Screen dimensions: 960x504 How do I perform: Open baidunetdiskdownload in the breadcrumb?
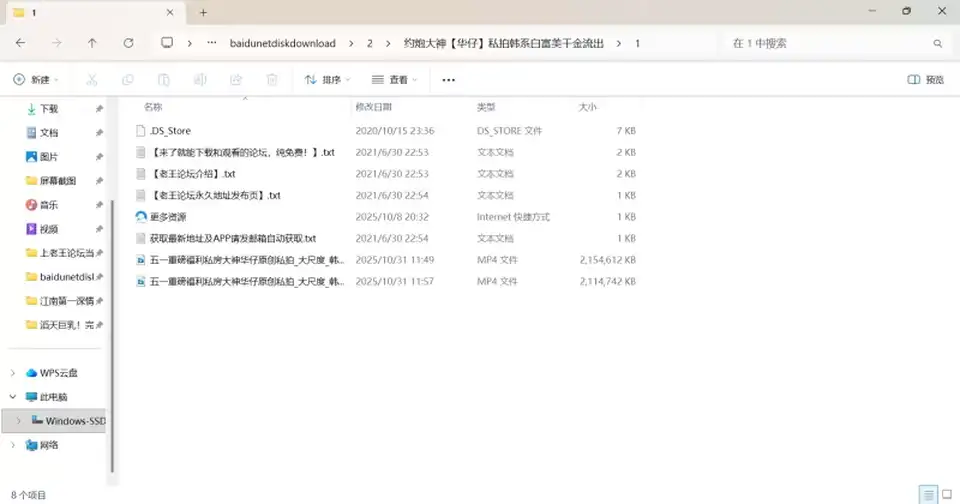pos(282,43)
